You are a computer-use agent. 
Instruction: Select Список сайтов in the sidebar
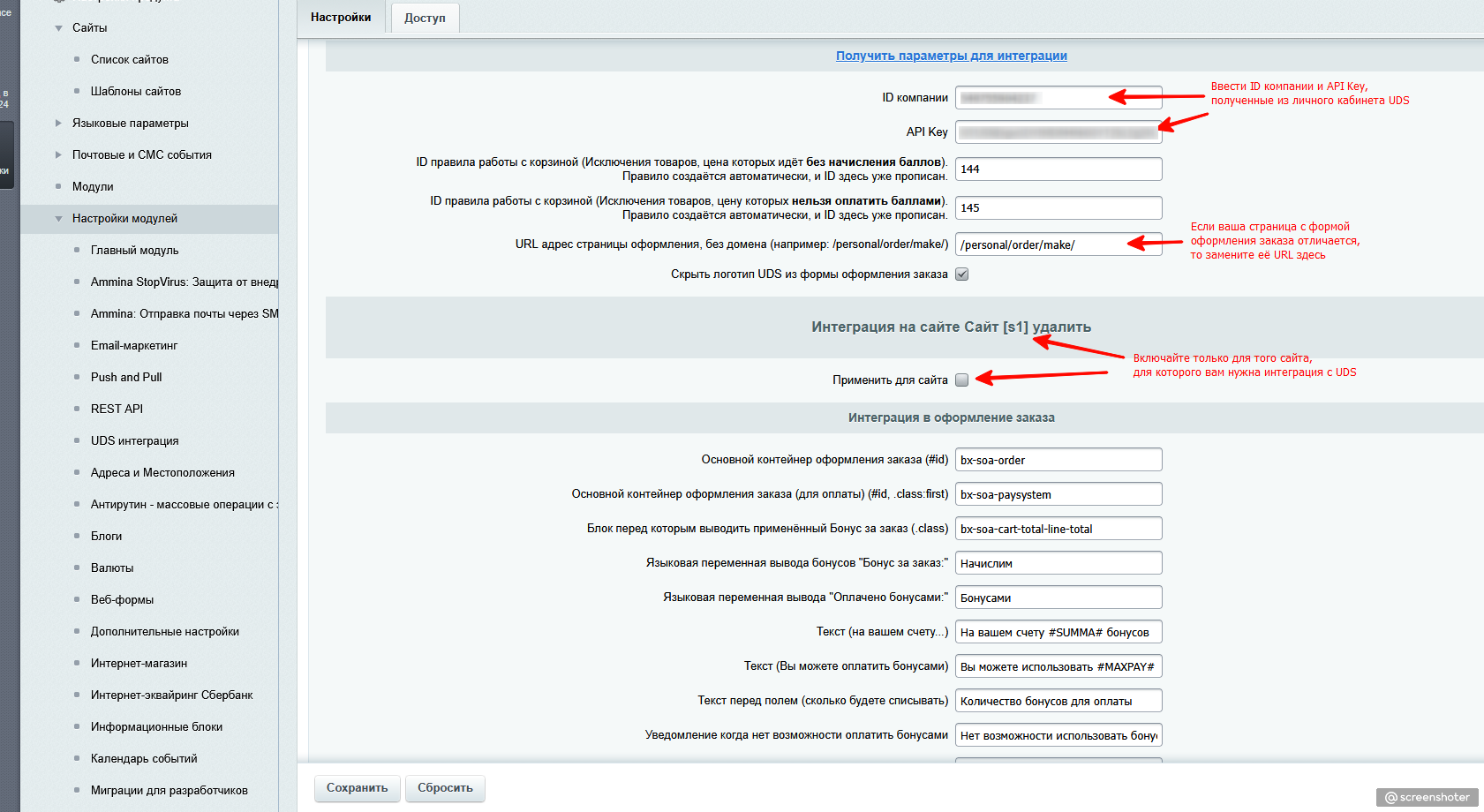pos(129,60)
